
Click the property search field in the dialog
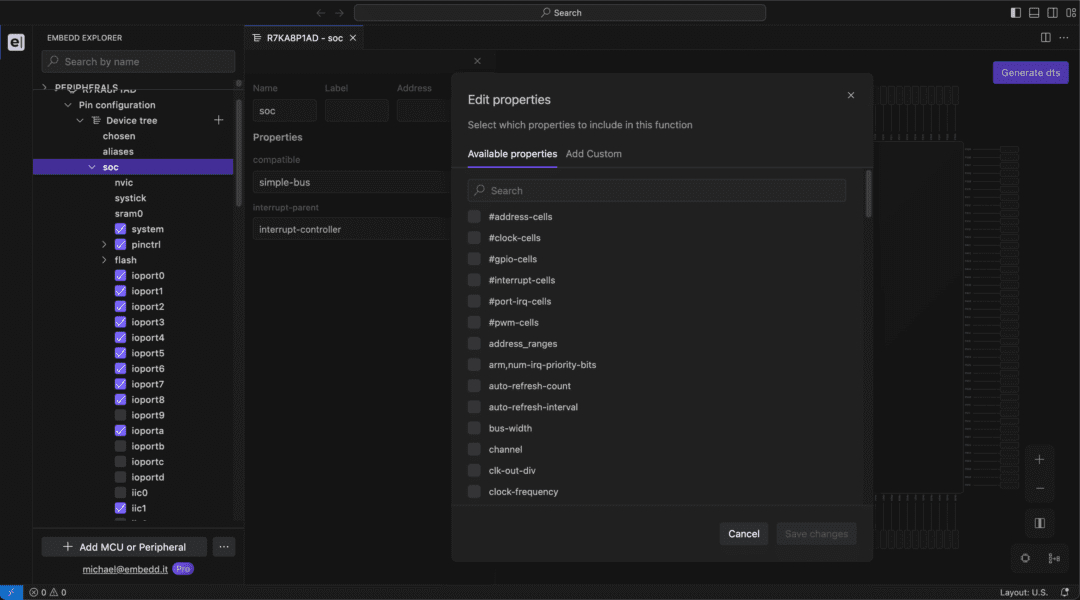(x=655, y=190)
